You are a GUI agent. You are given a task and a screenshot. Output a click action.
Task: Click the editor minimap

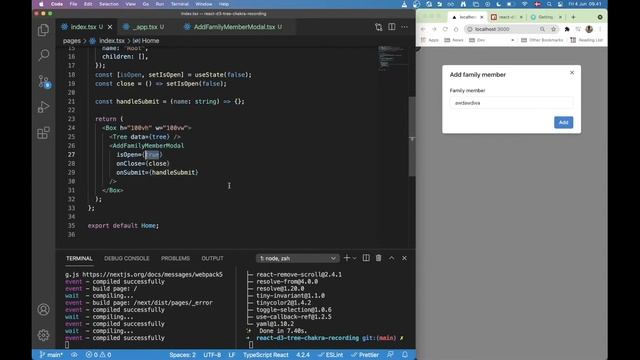pyautogui.click(x=393, y=59)
